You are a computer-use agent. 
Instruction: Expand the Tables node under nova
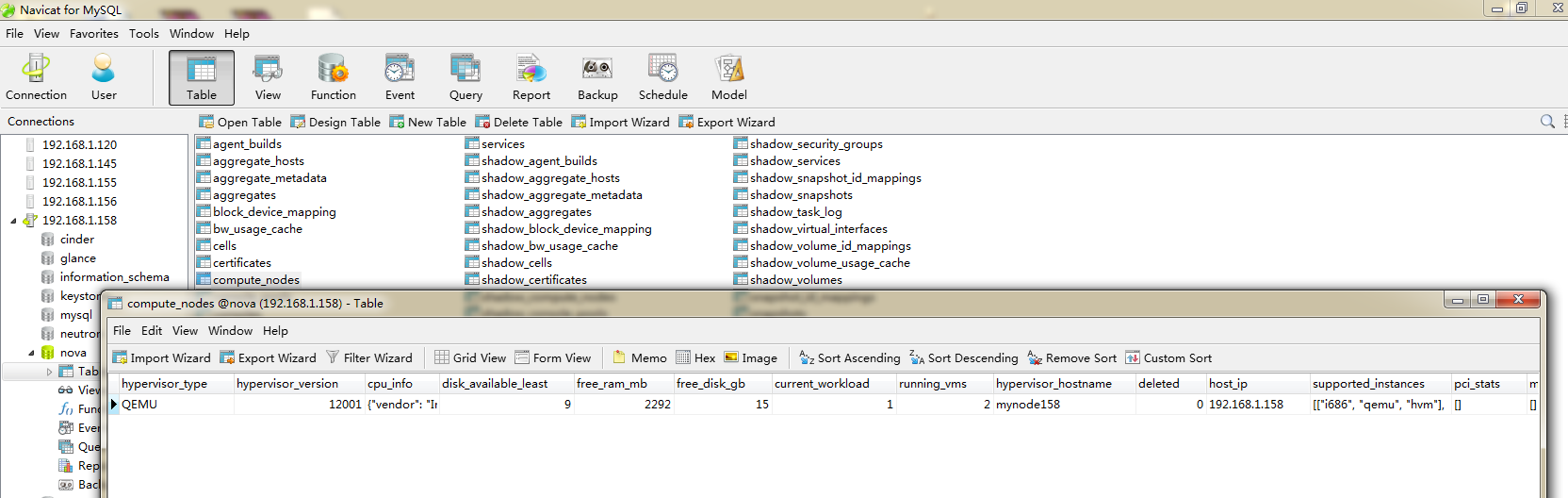(50, 372)
